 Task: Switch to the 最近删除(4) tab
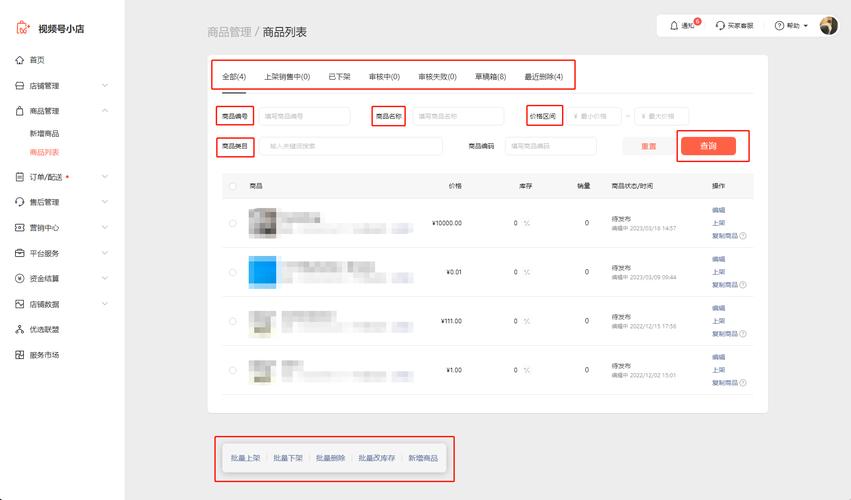click(x=543, y=77)
